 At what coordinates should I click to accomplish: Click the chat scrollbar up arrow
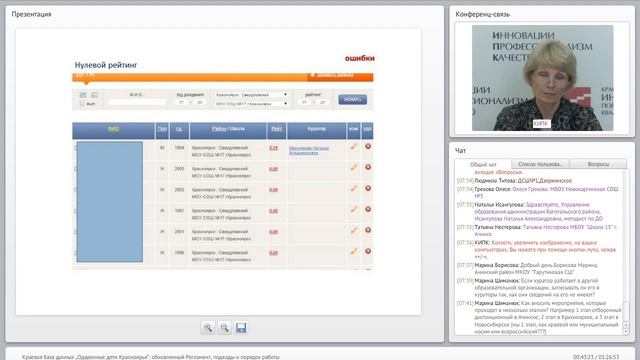(626, 325)
